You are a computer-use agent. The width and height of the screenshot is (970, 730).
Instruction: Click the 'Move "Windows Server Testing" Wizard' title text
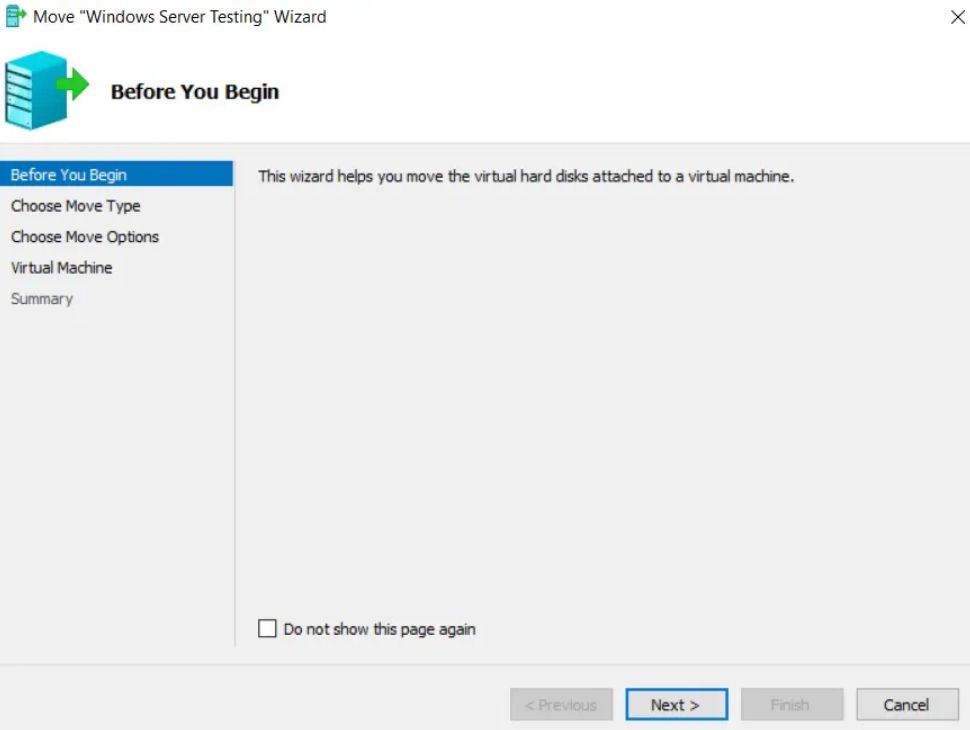[x=179, y=17]
